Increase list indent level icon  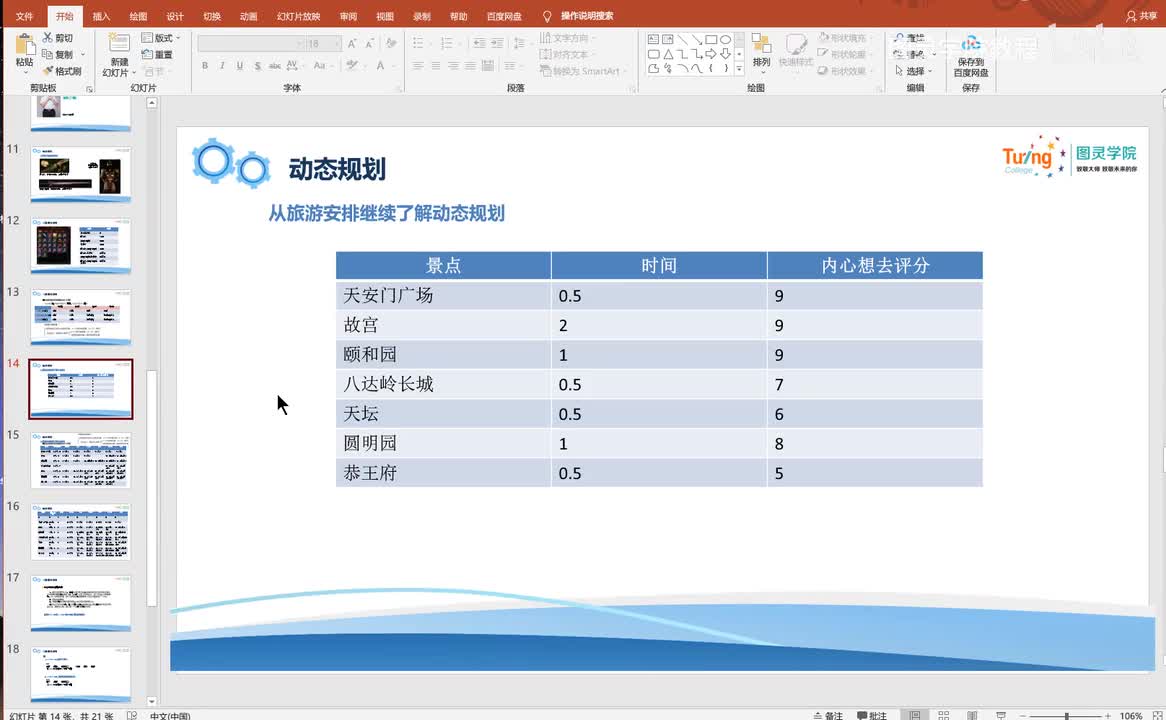click(497, 43)
